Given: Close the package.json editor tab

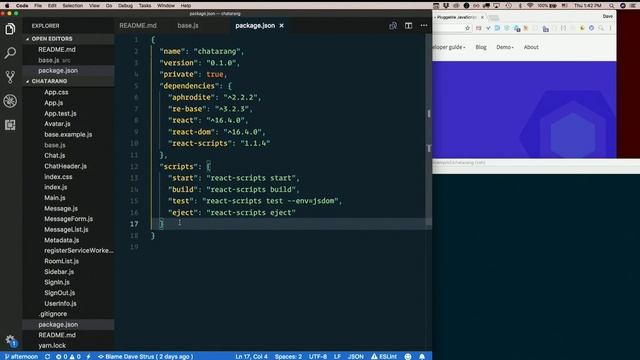Looking at the screenshot, I should coord(282,26).
